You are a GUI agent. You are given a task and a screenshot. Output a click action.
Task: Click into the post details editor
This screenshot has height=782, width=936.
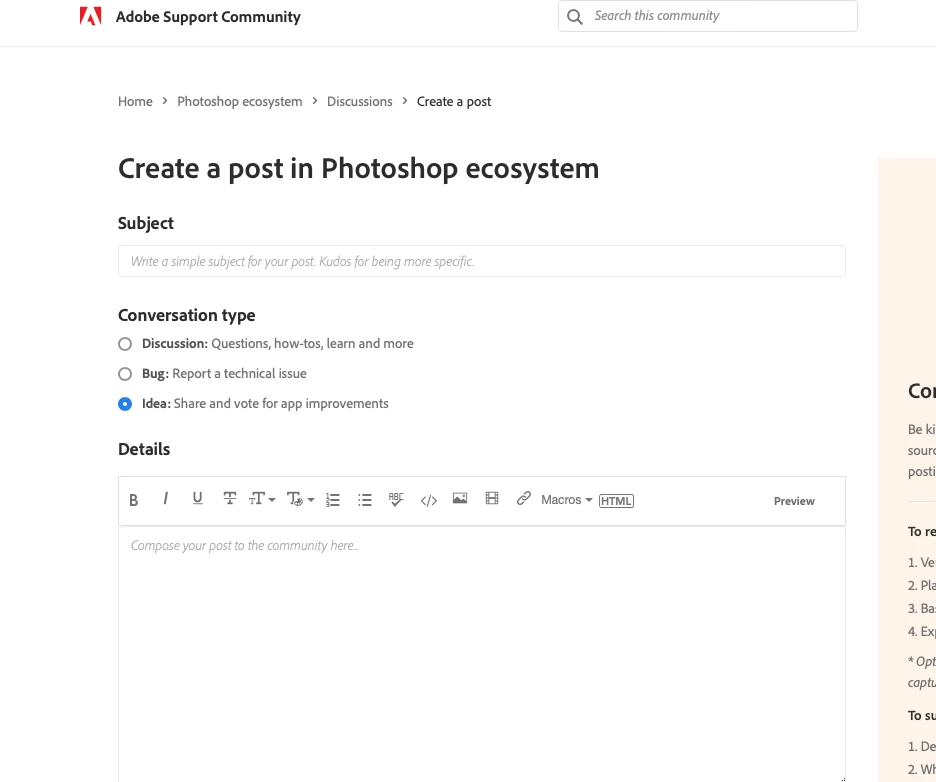[482, 654]
